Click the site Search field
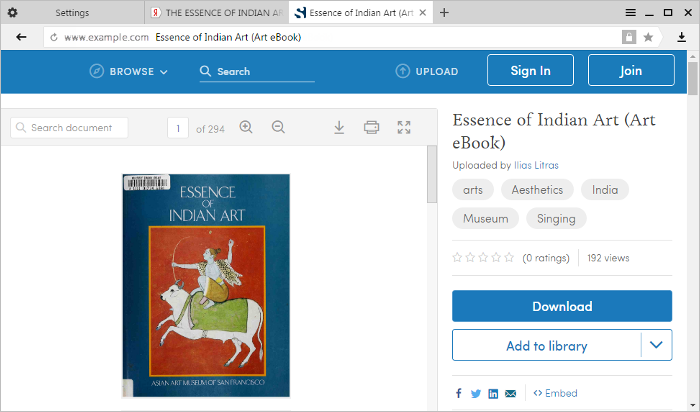The height and width of the screenshot is (412, 700). tap(257, 71)
